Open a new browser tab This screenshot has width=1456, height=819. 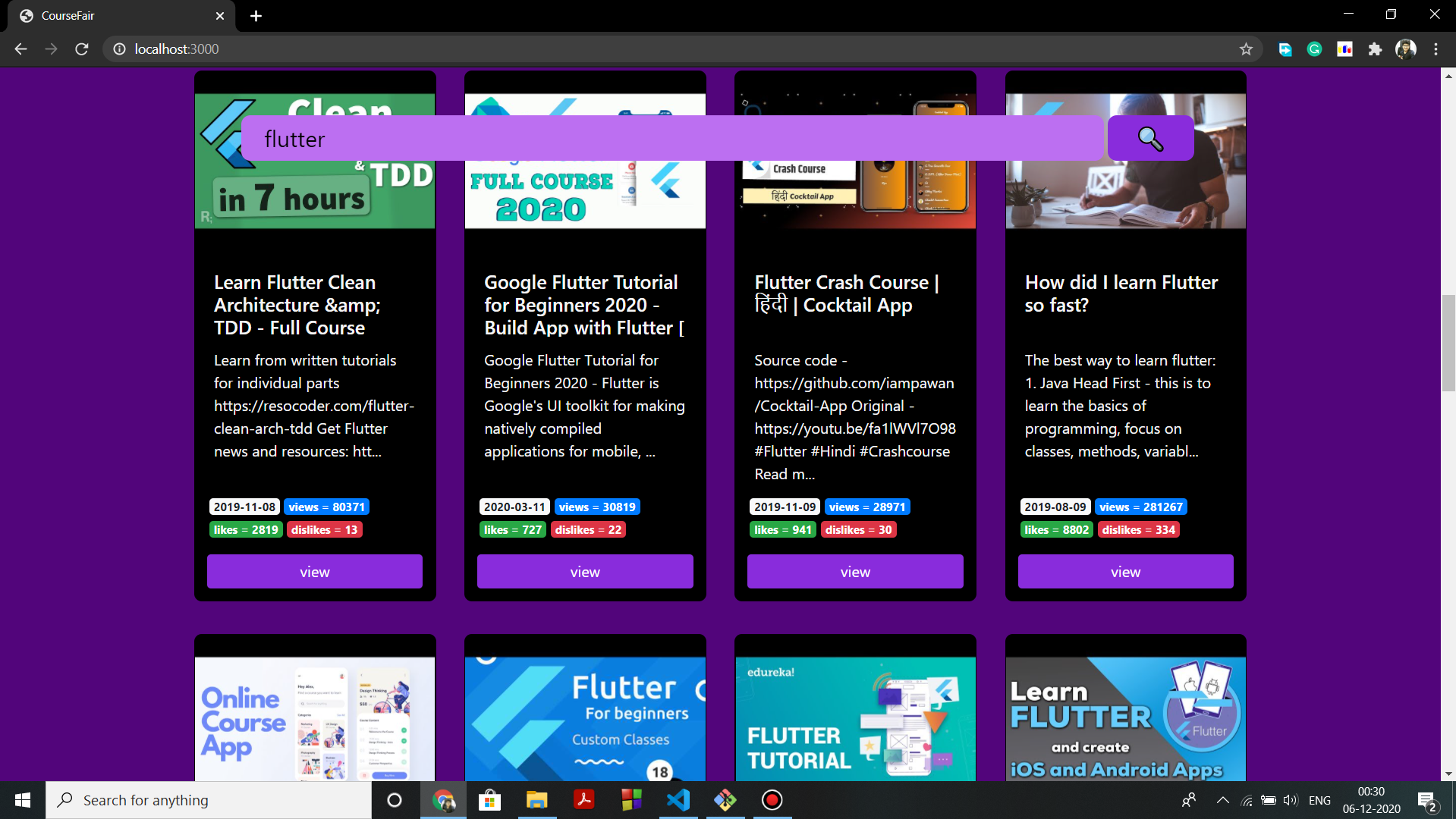pos(256,16)
